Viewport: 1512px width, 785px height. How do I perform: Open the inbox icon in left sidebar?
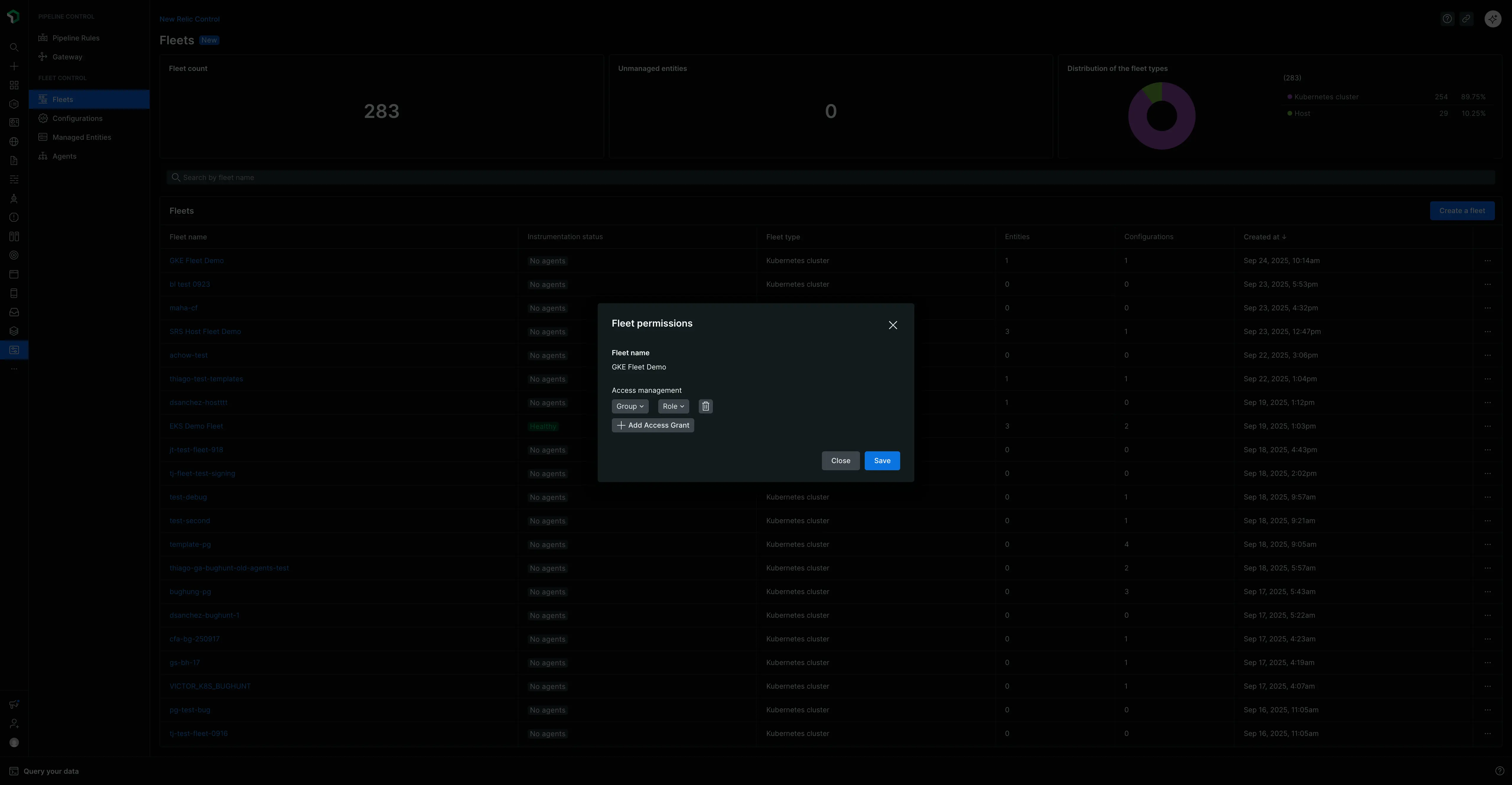(x=14, y=312)
